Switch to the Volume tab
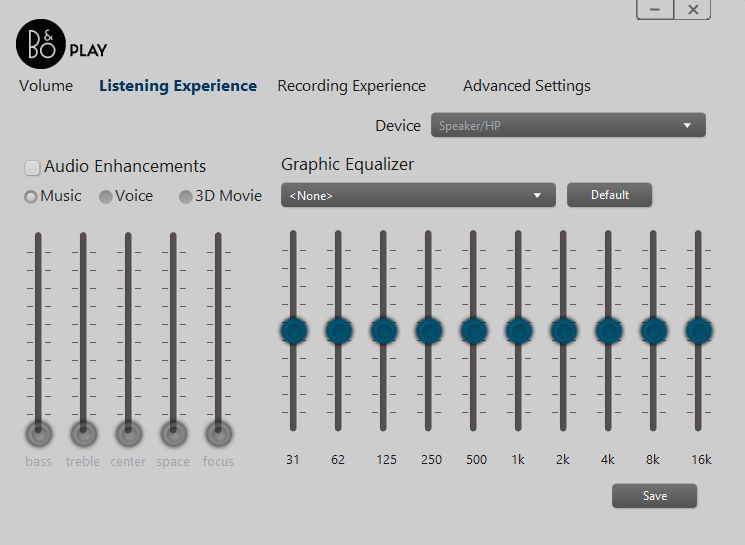The width and height of the screenshot is (745, 545). (x=46, y=86)
